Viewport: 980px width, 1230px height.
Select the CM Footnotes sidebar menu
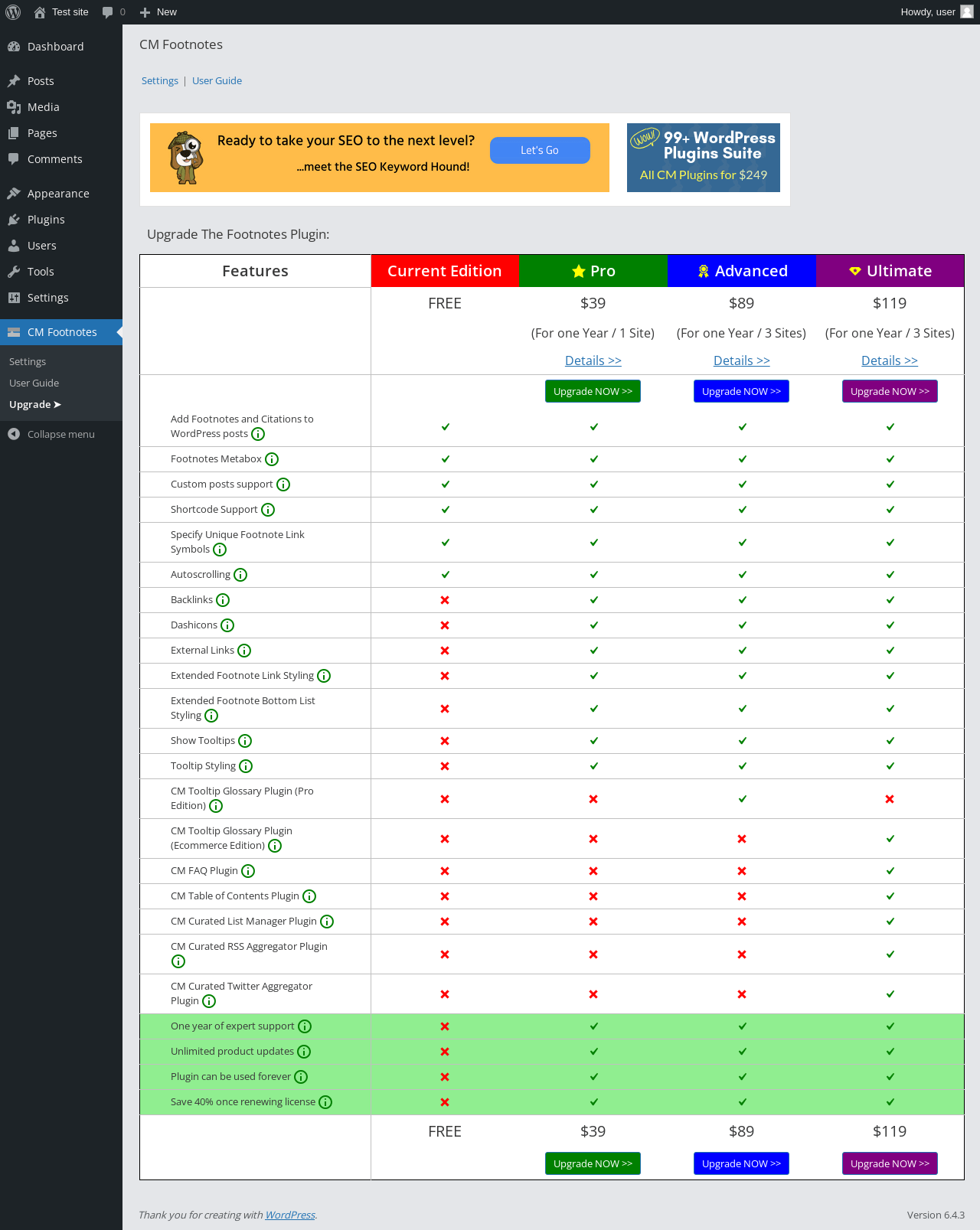click(61, 332)
